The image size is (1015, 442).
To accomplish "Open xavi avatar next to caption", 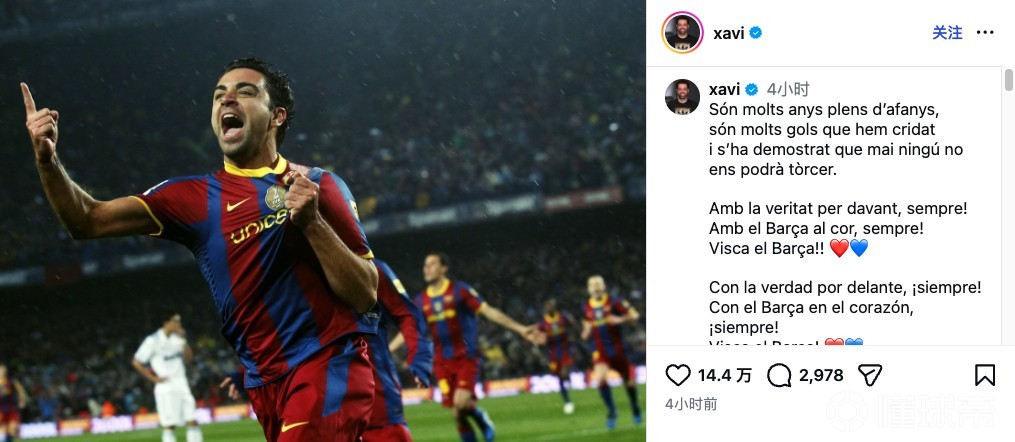I will (682, 96).
